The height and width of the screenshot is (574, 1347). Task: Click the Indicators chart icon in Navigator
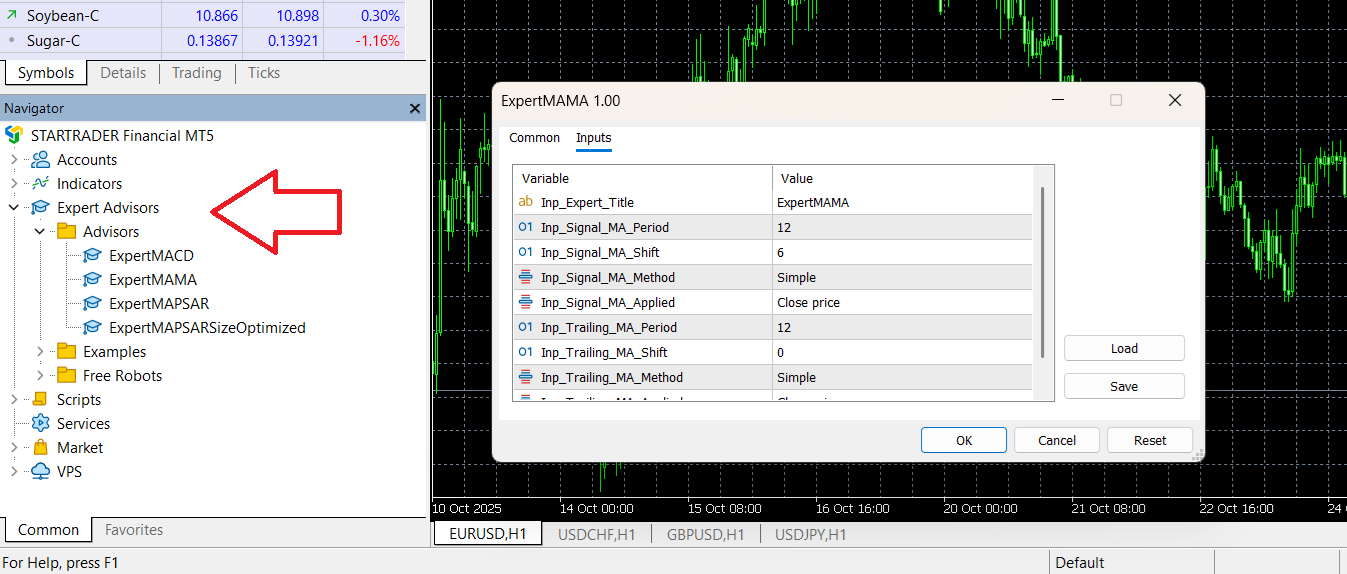pos(41,183)
